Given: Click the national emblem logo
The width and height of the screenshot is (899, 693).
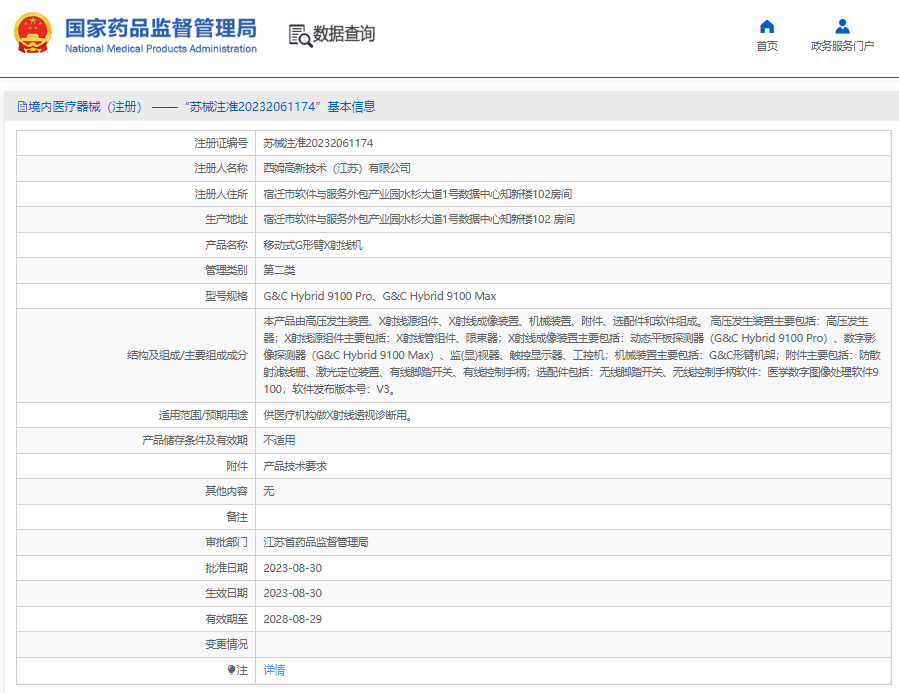Looking at the screenshot, I should pos(33,33).
